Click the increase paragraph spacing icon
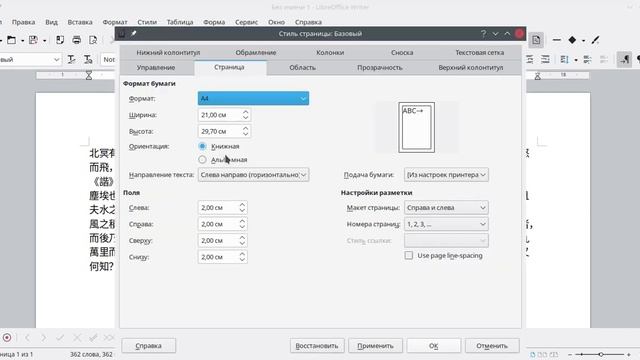Screen dimensions: 640x360 pos(587,60)
